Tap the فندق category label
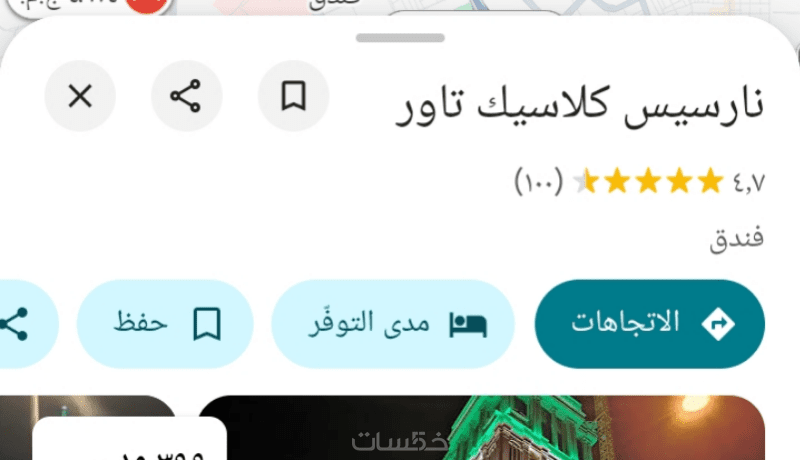 [737, 238]
